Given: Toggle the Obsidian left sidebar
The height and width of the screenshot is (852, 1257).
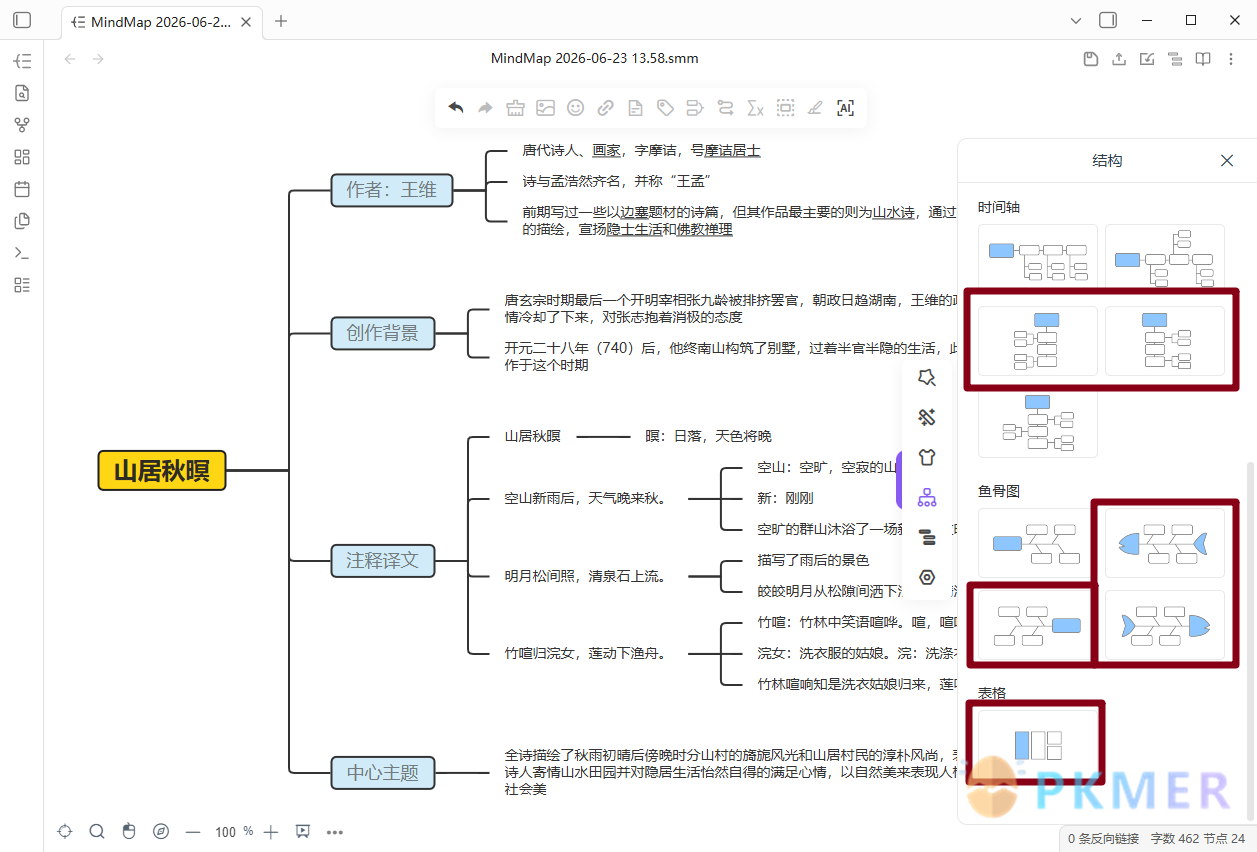Looking at the screenshot, I should tap(22, 20).
